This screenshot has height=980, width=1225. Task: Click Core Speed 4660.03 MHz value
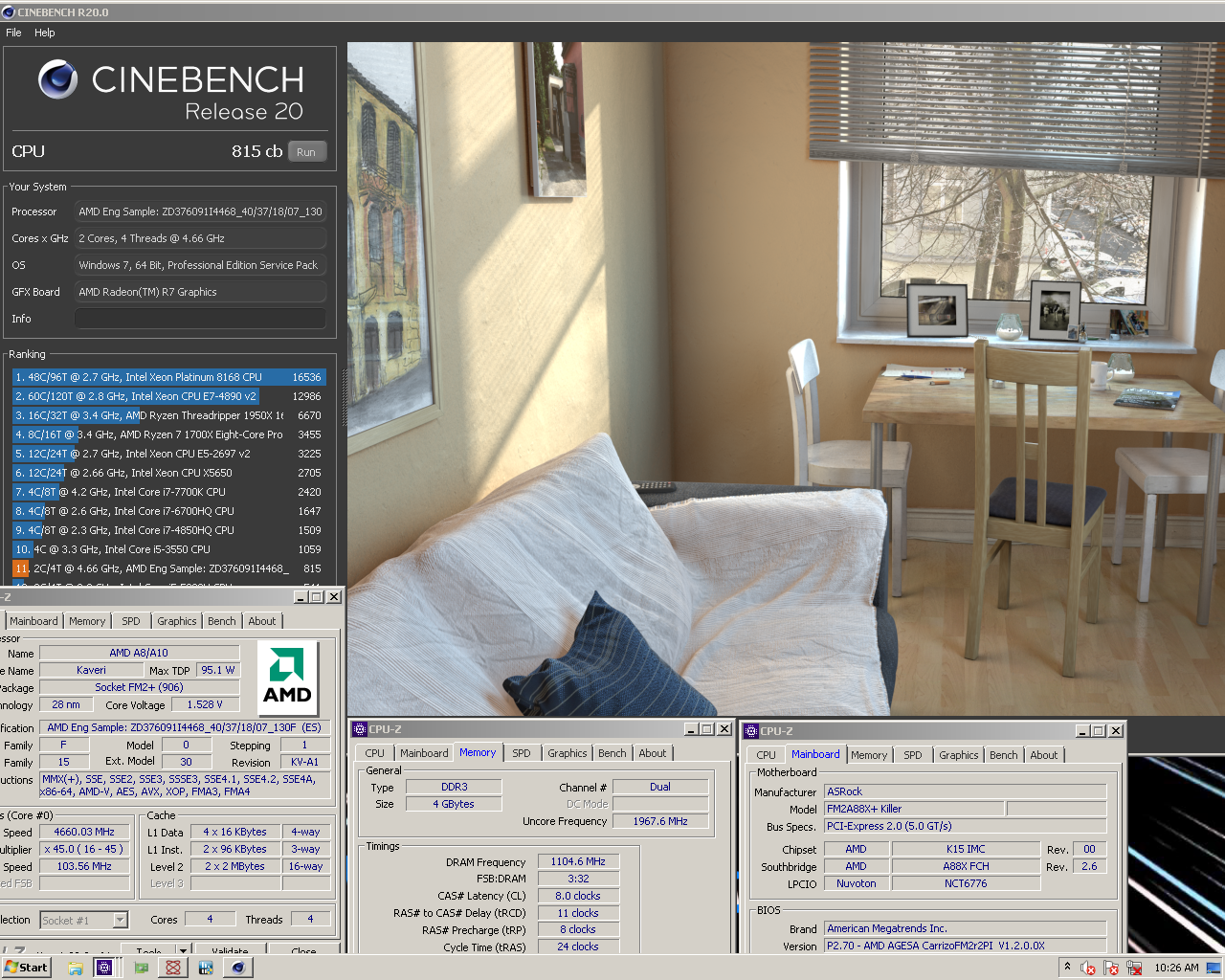(84, 832)
